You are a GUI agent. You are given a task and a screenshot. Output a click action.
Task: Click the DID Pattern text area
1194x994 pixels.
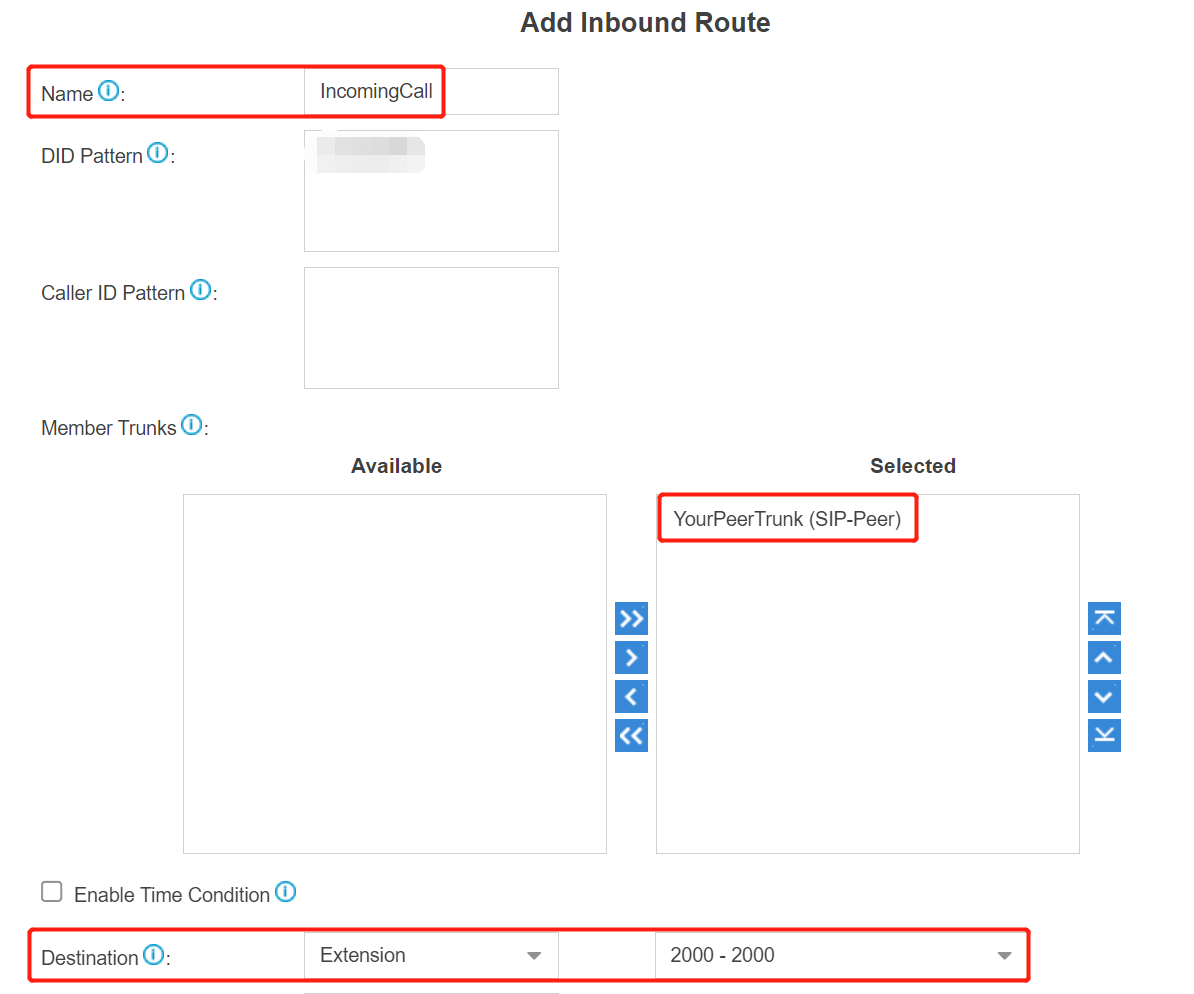431,191
